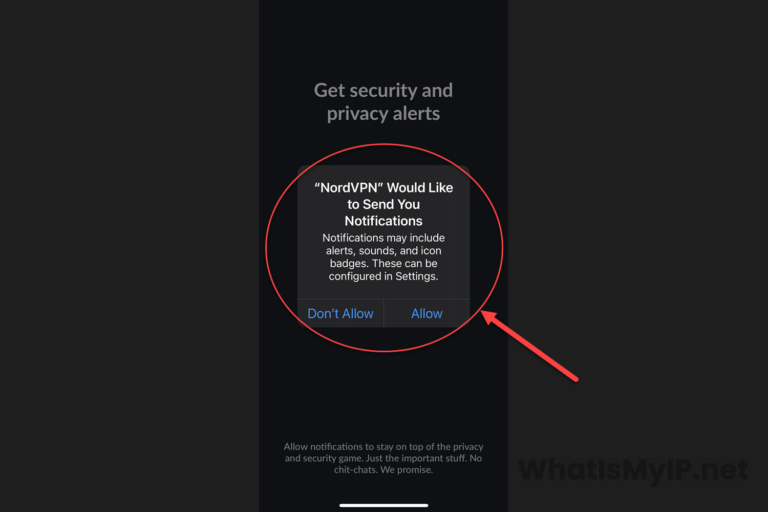Select the "to Send You" title line
Viewport: 768px width, 512px height.
384,204
